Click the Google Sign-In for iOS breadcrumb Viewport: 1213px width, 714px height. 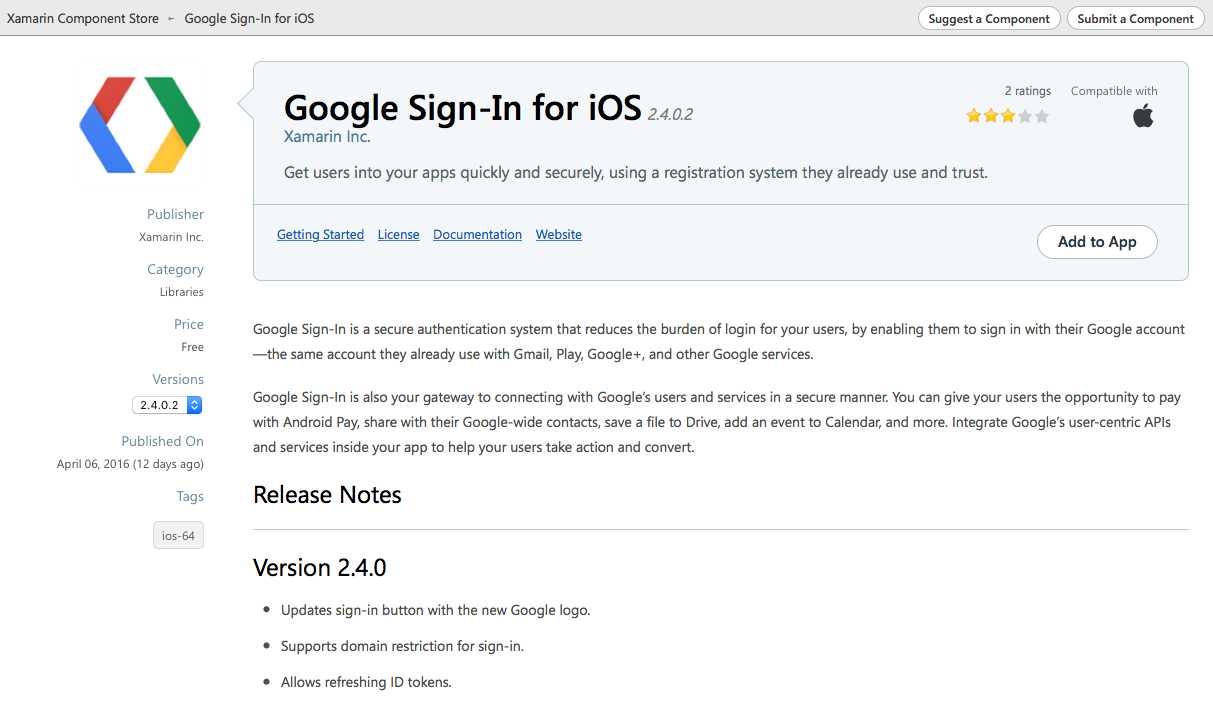click(x=249, y=18)
